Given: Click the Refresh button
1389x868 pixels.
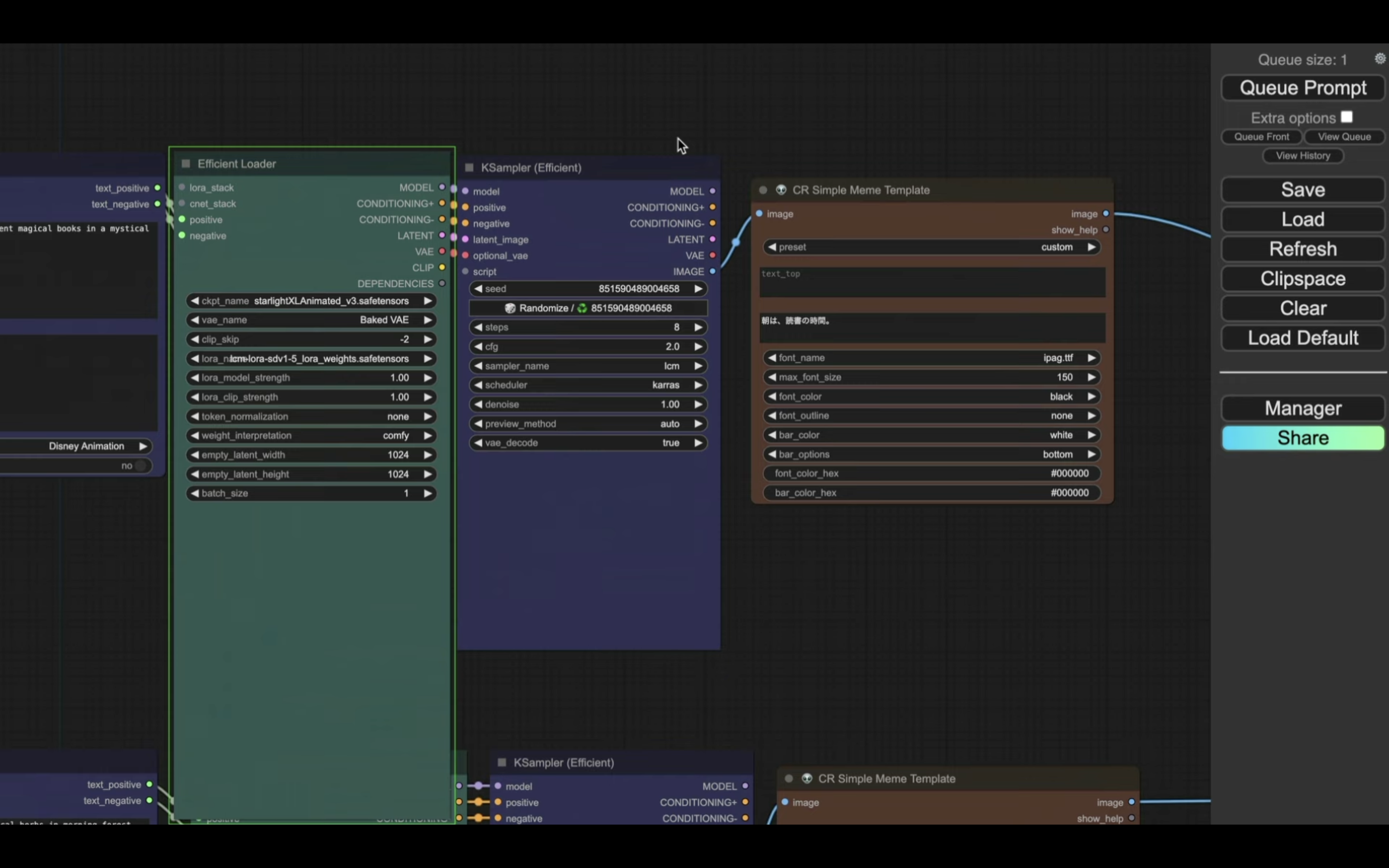Looking at the screenshot, I should pyautogui.click(x=1303, y=249).
